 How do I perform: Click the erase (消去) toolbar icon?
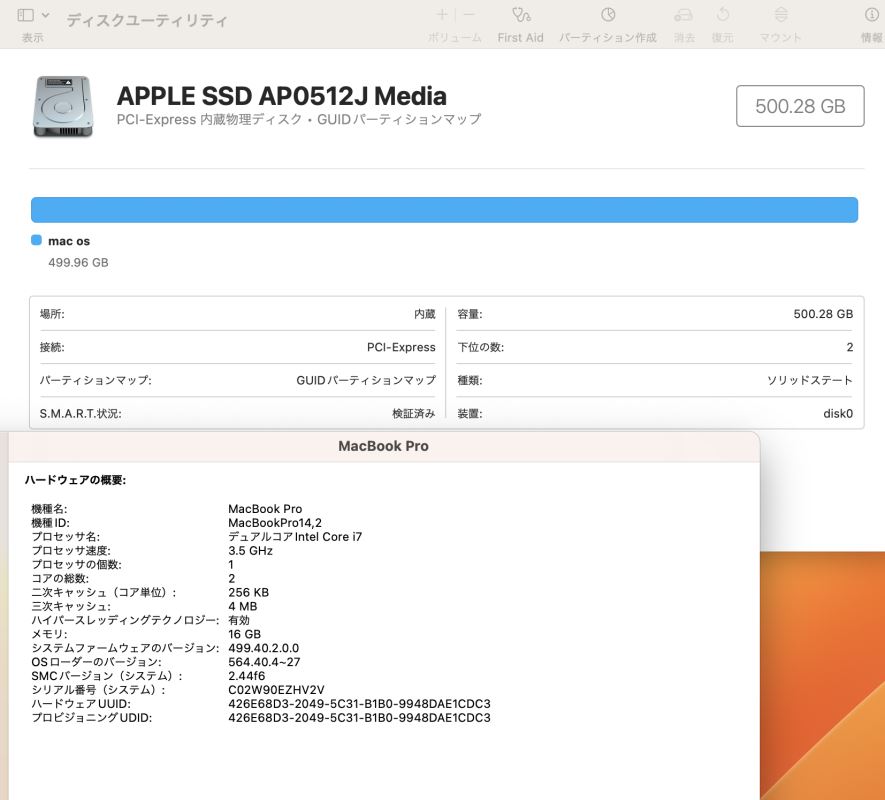pos(684,15)
